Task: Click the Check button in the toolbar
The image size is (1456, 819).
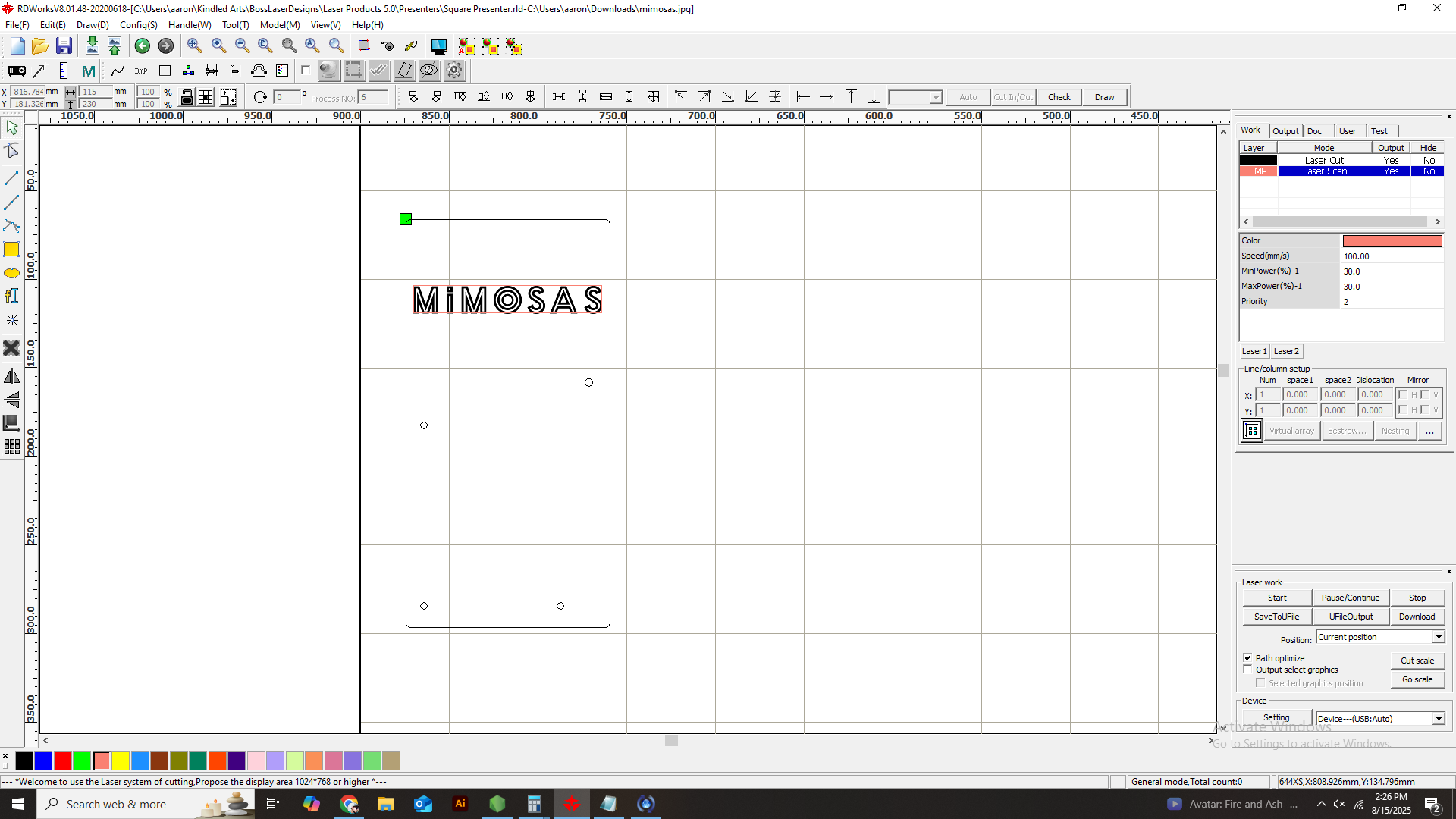Action: [1059, 97]
